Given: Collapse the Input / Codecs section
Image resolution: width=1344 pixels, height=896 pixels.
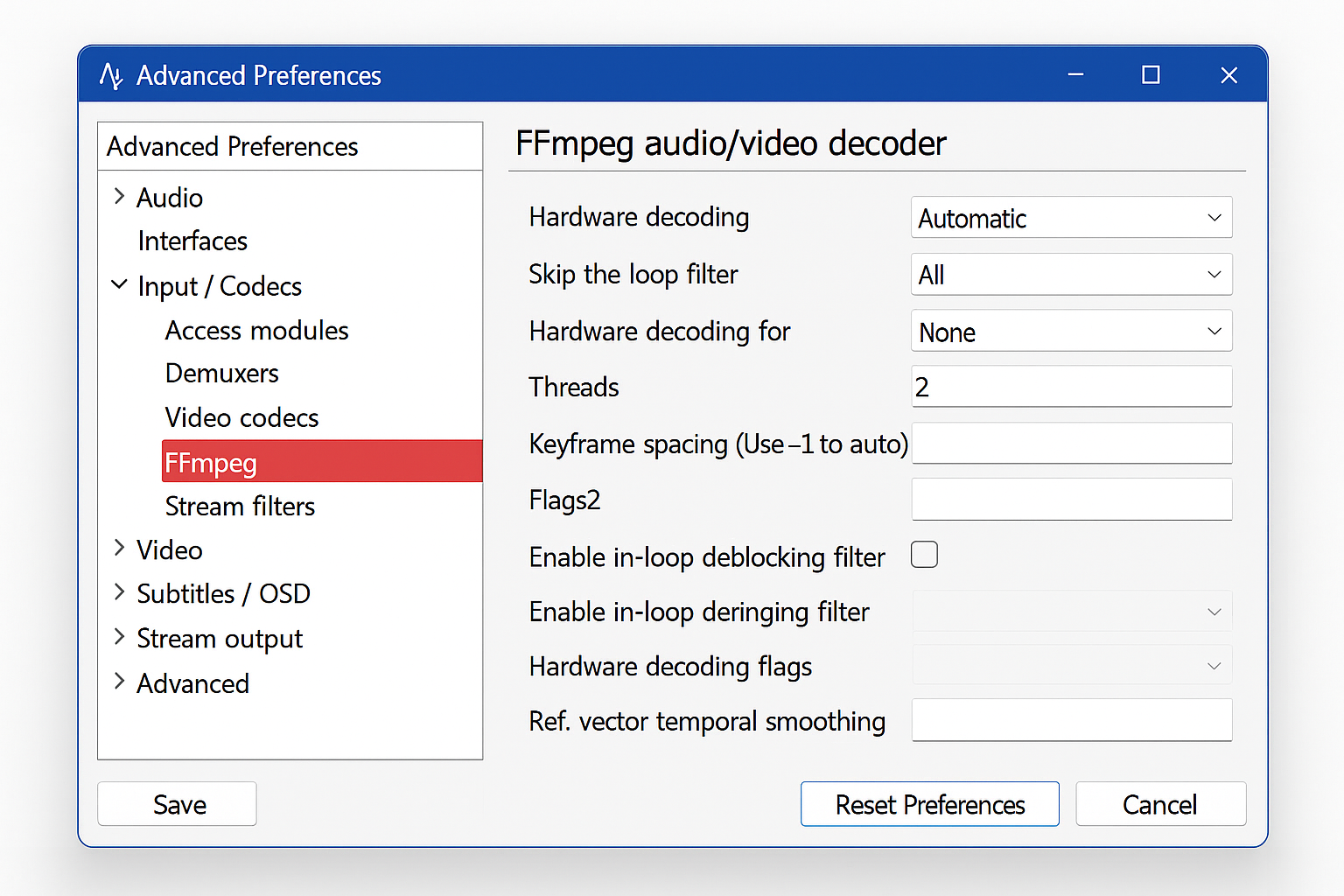Looking at the screenshot, I should tap(120, 285).
